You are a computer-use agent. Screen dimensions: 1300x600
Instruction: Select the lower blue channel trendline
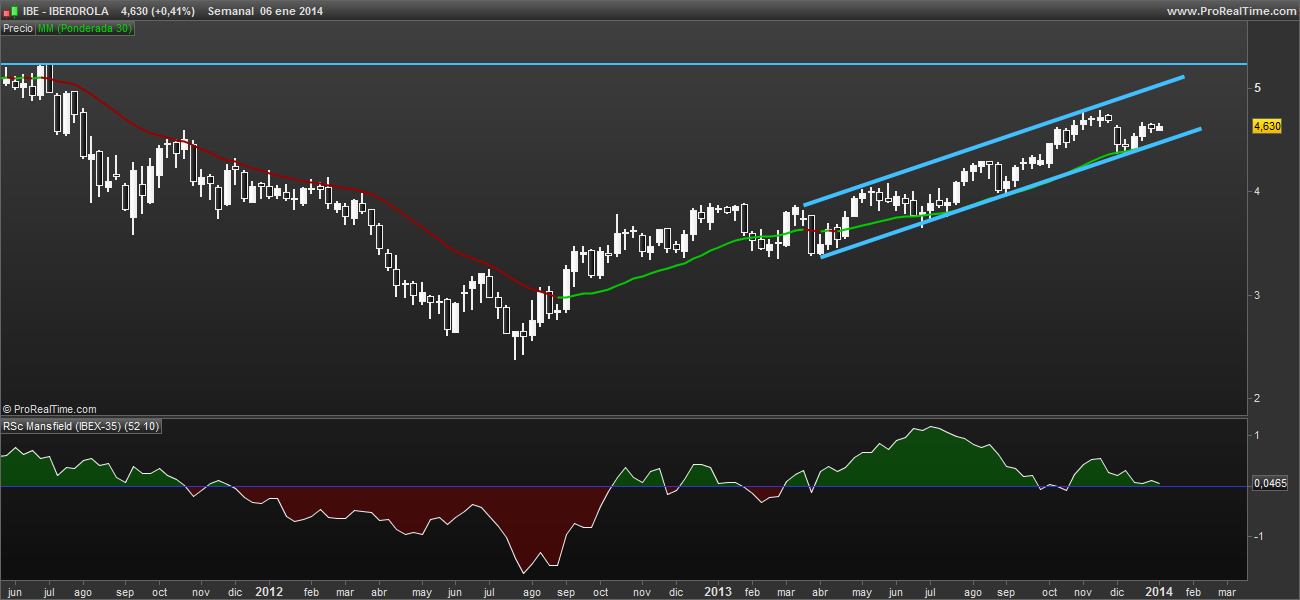click(x=1000, y=193)
